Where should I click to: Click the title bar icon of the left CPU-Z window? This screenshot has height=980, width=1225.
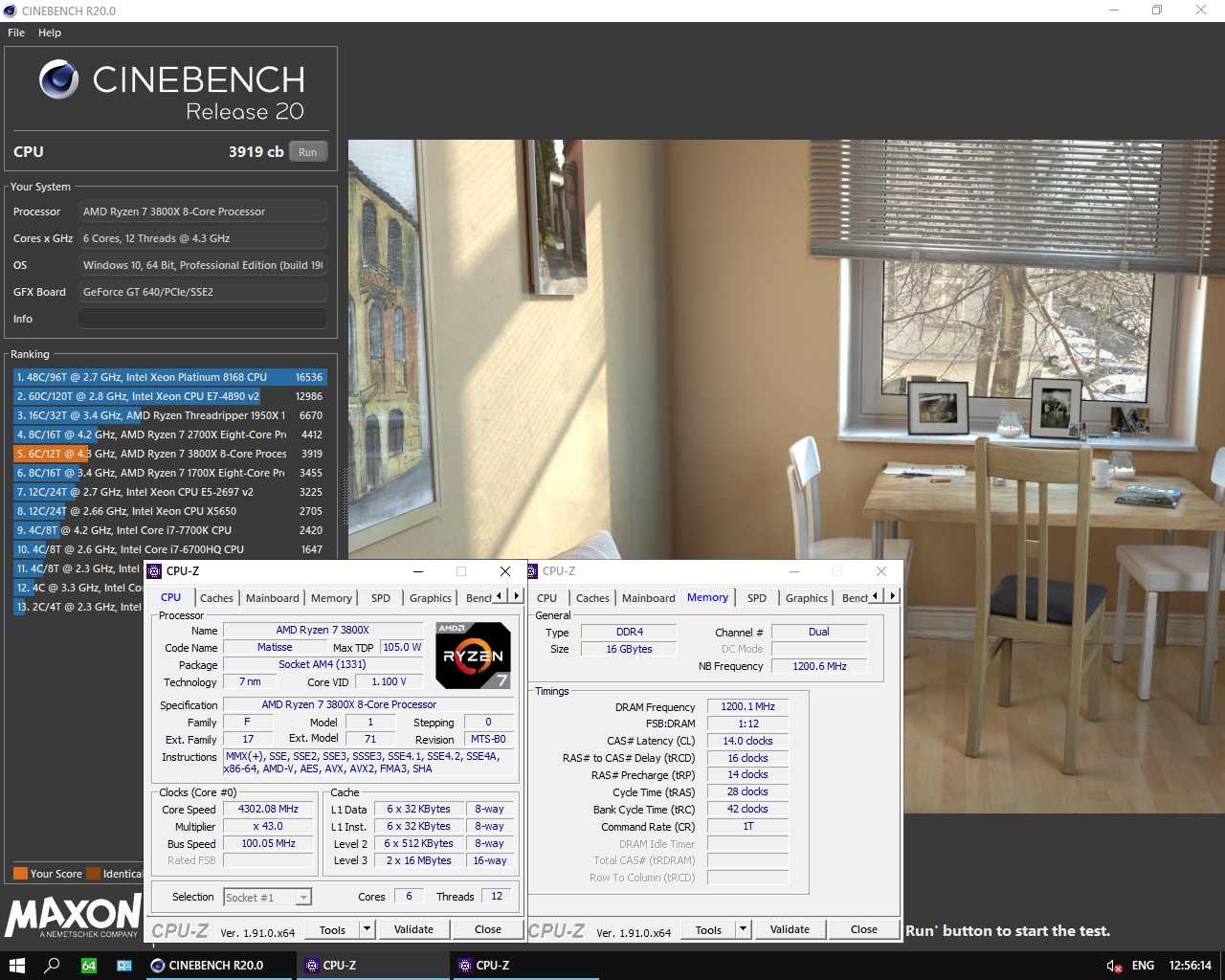coord(154,571)
